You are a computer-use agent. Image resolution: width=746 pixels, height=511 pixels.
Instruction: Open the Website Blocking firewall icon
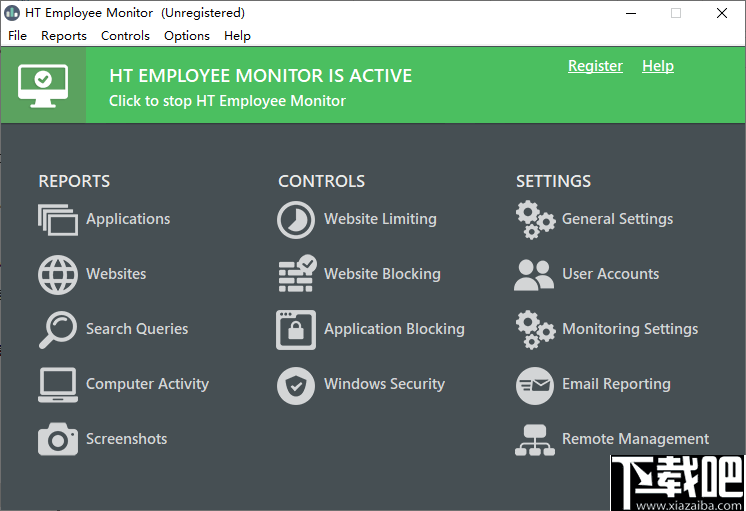pos(297,274)
